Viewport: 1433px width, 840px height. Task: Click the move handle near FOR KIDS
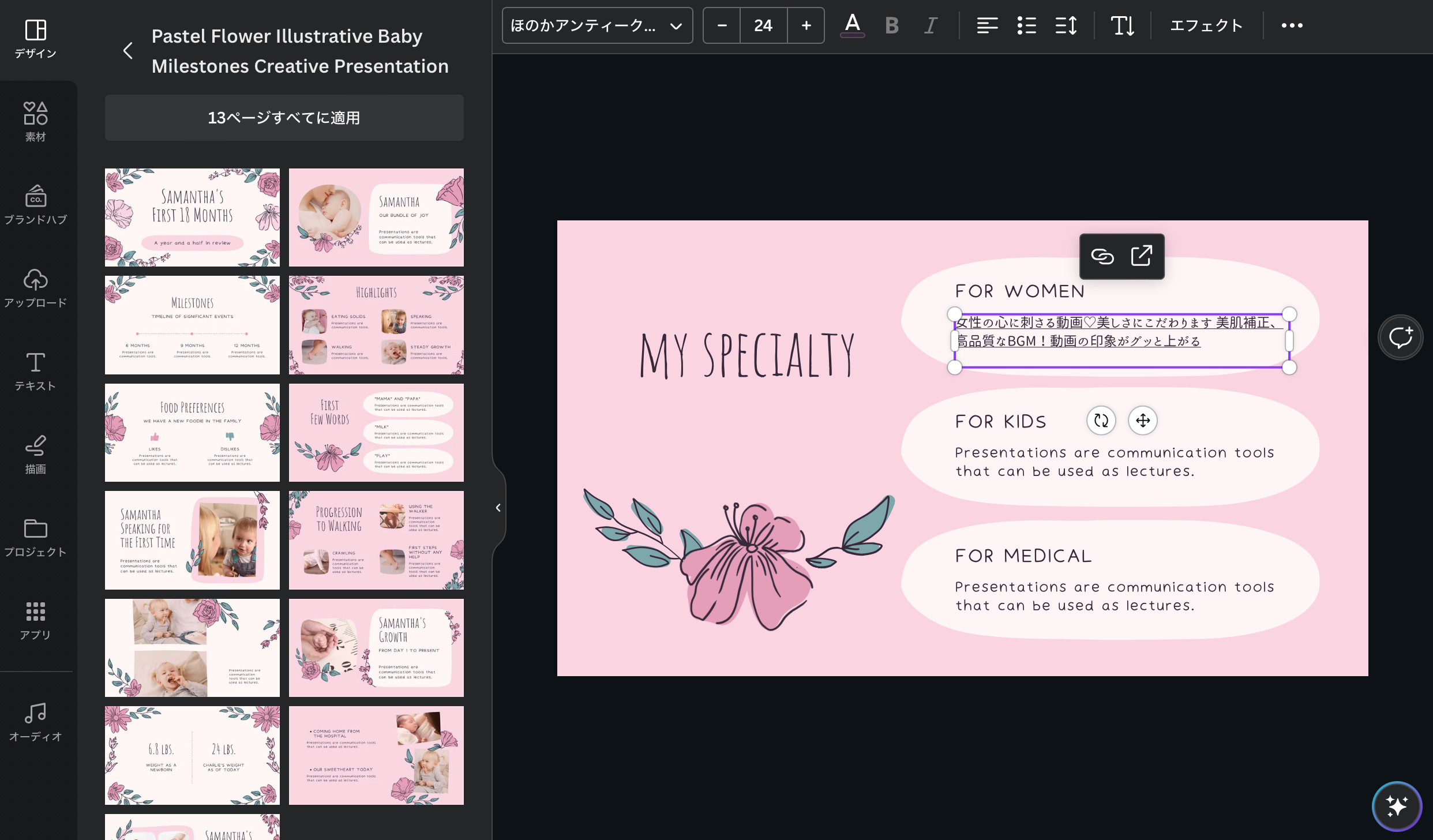pyautogui.click(x=1143, y=421)
